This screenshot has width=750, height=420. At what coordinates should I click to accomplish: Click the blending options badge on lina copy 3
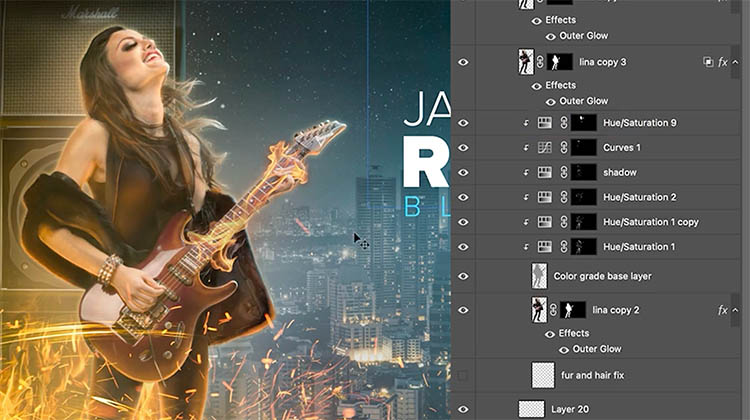(707, 62)
